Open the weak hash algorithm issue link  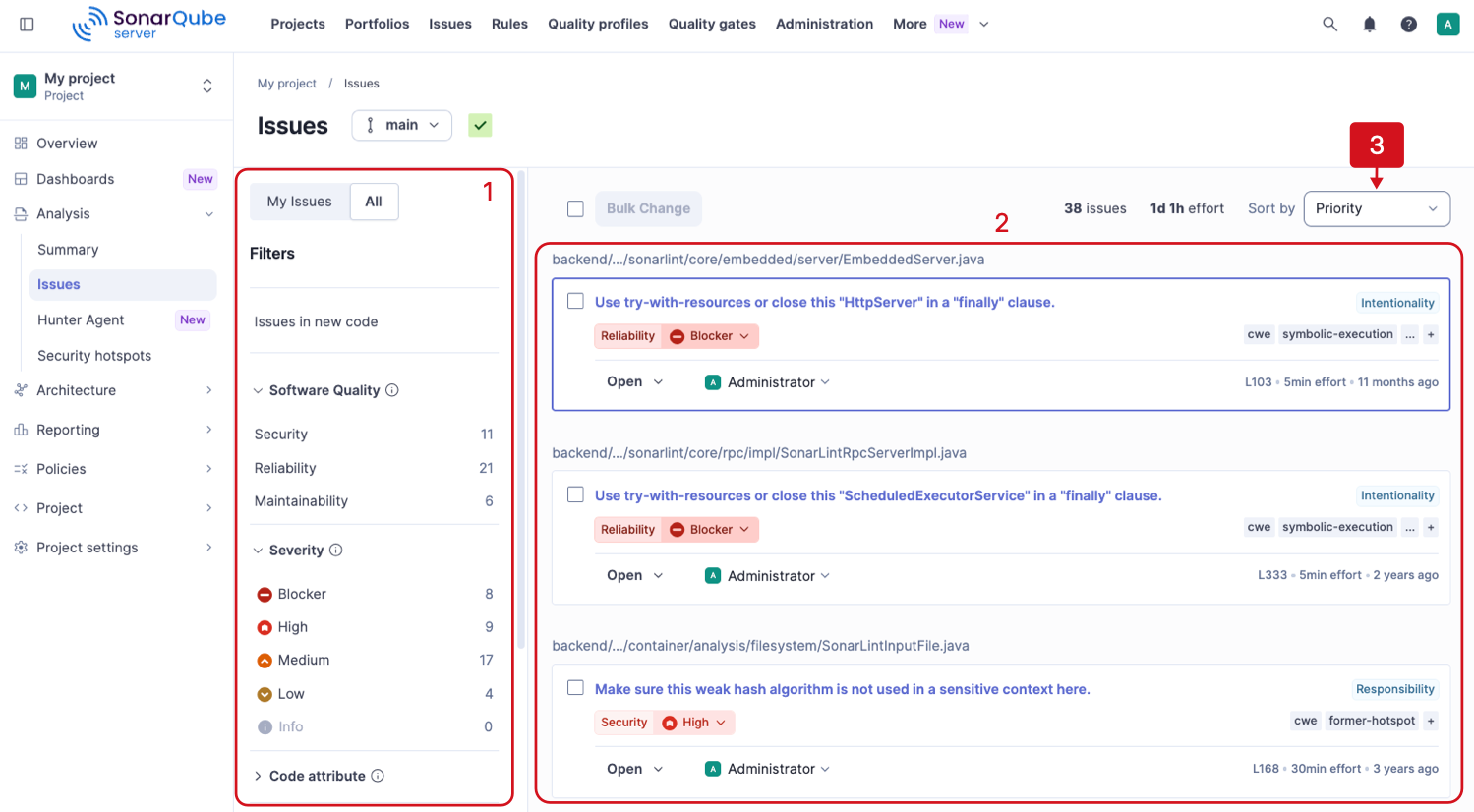pos(842,689)
